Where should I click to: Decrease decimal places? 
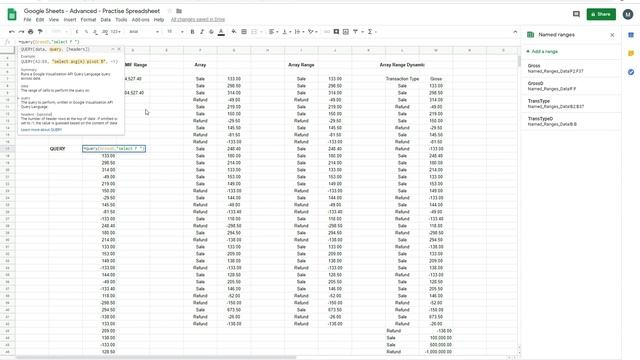coord(95,31)
